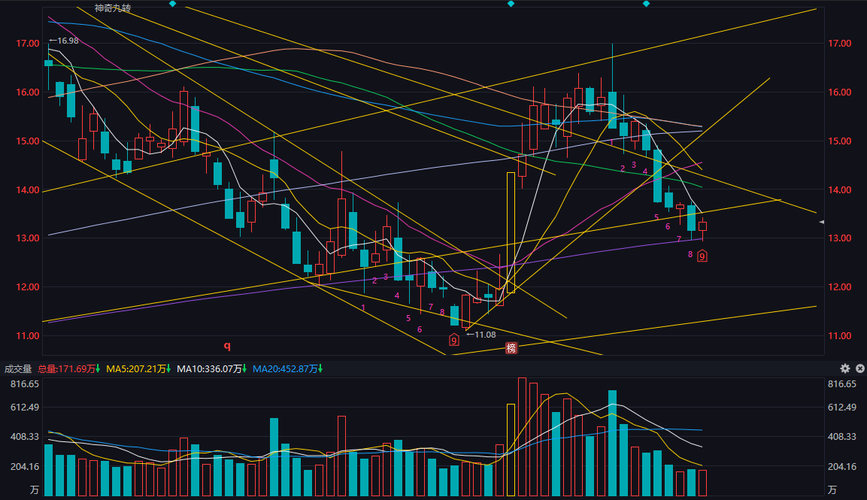Click 204.16 on the right volume axis

[x=842, y=467]
